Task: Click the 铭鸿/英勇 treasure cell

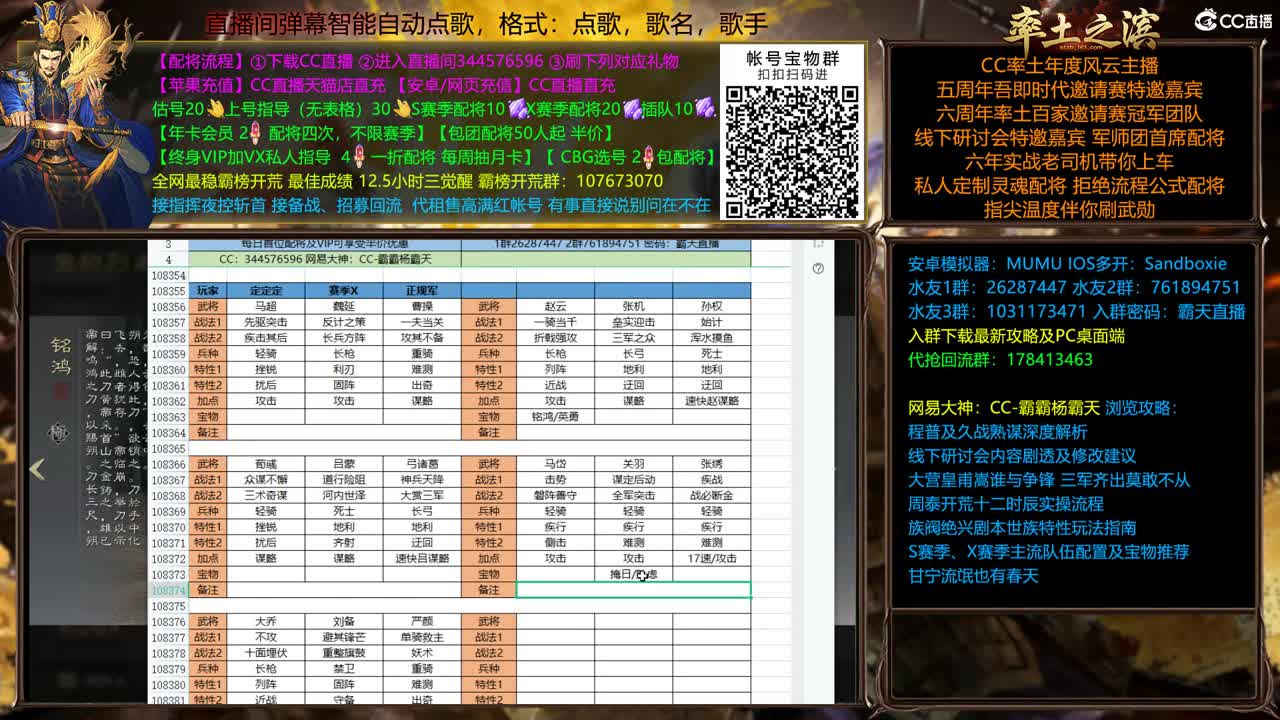Action: [x=556, y=416]
